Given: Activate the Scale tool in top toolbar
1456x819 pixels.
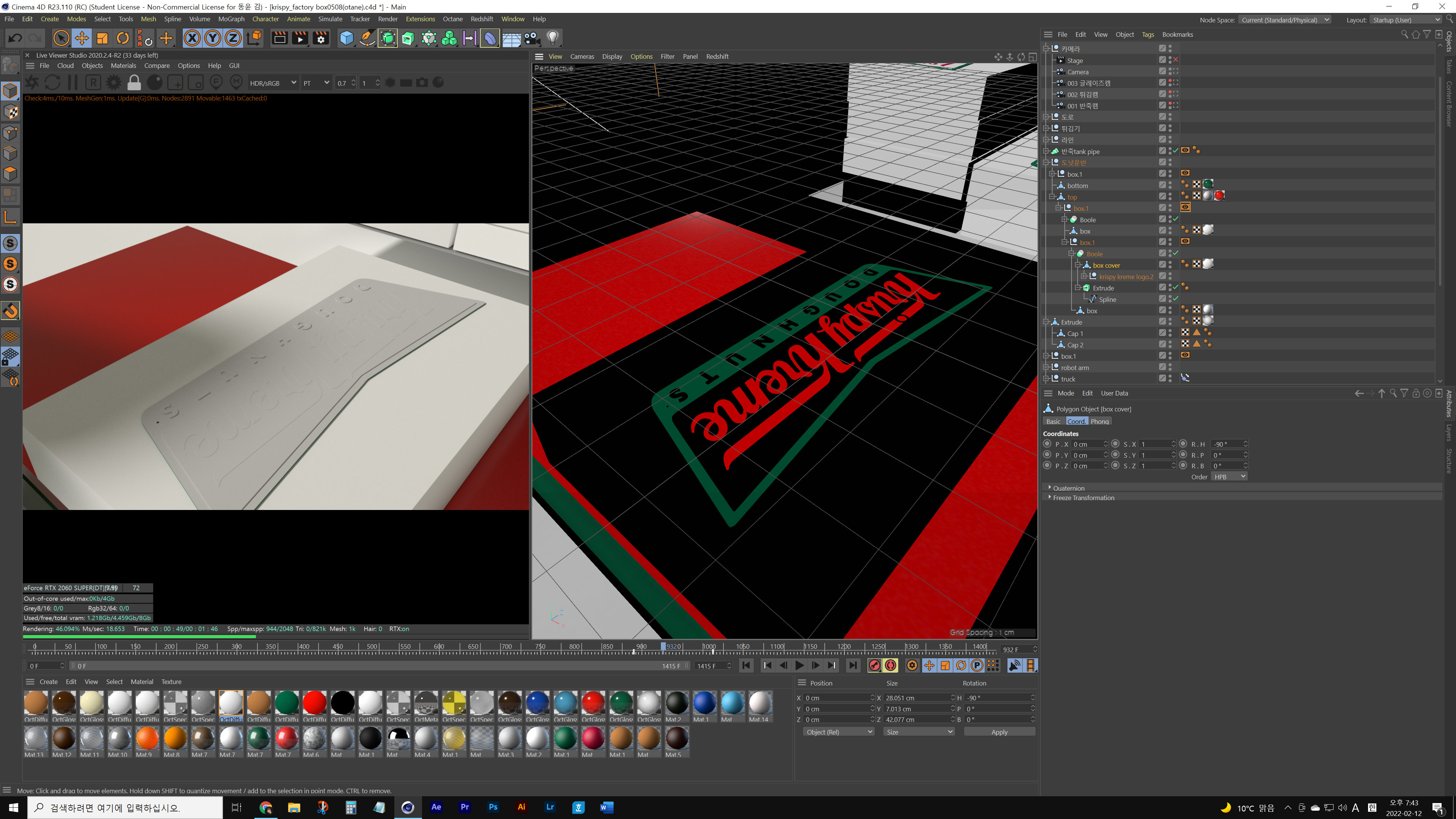Looking at the screenshot, I should [102, 38].
